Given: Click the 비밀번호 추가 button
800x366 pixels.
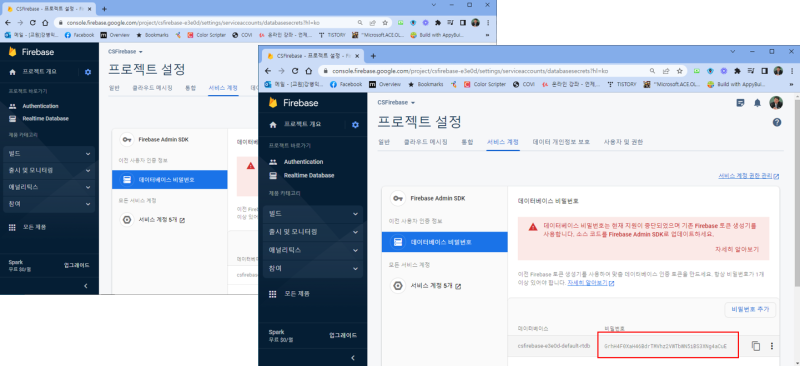Looking at the screenshot, I should point(750,309).
